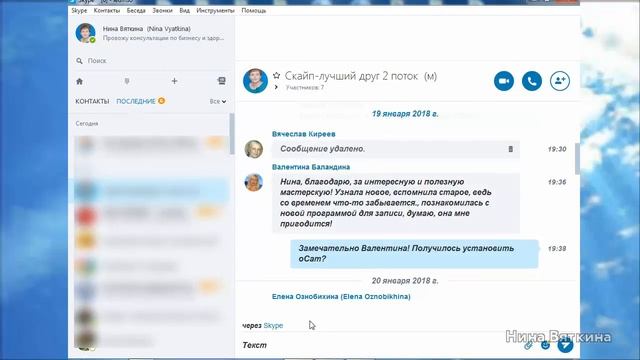
Task: Click Valentina's message starting 'Нина, благодарю'
Action: [x=396, y=203]
